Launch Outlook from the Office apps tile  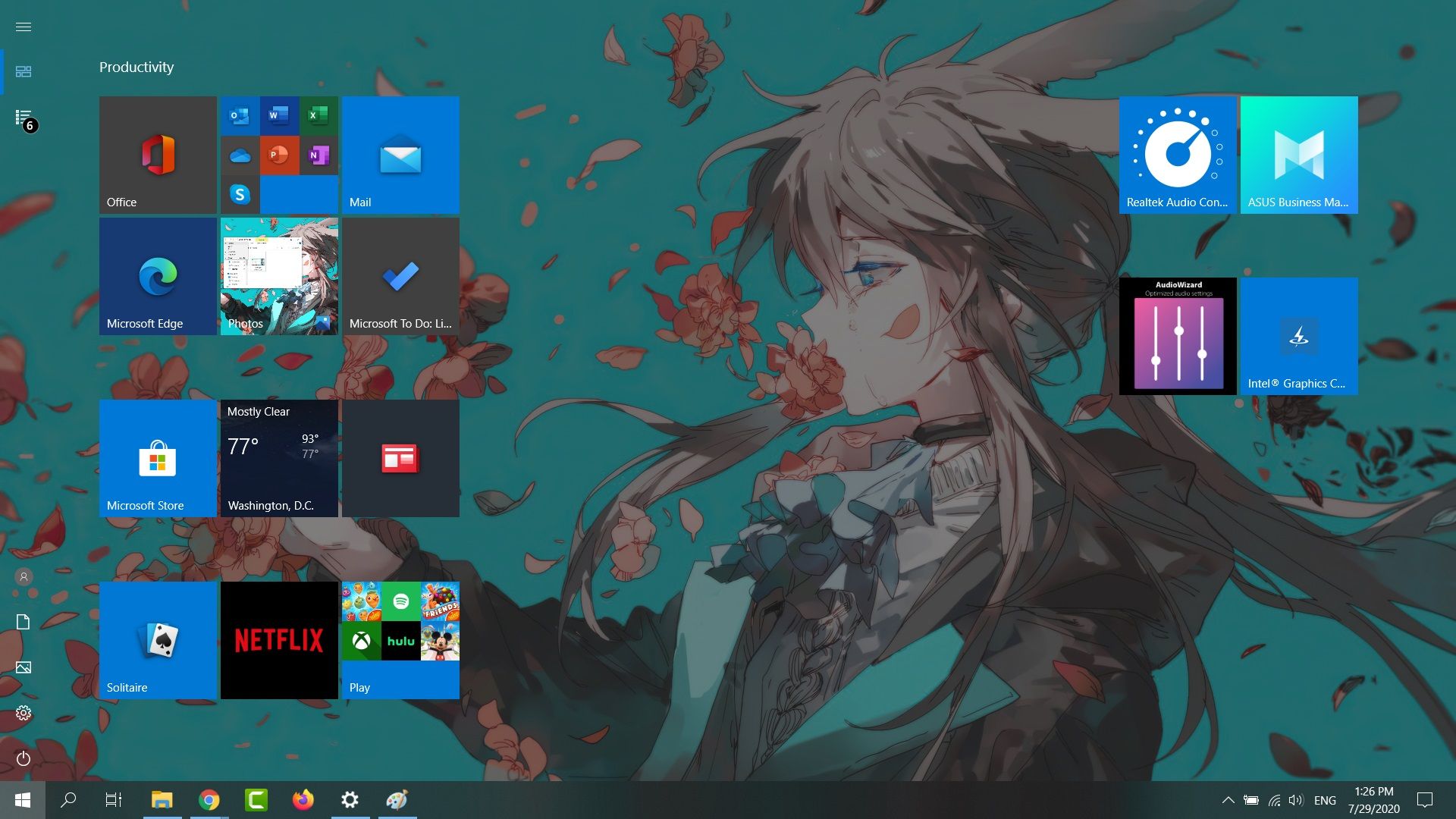pyautogui.click(x=240, y=116)
